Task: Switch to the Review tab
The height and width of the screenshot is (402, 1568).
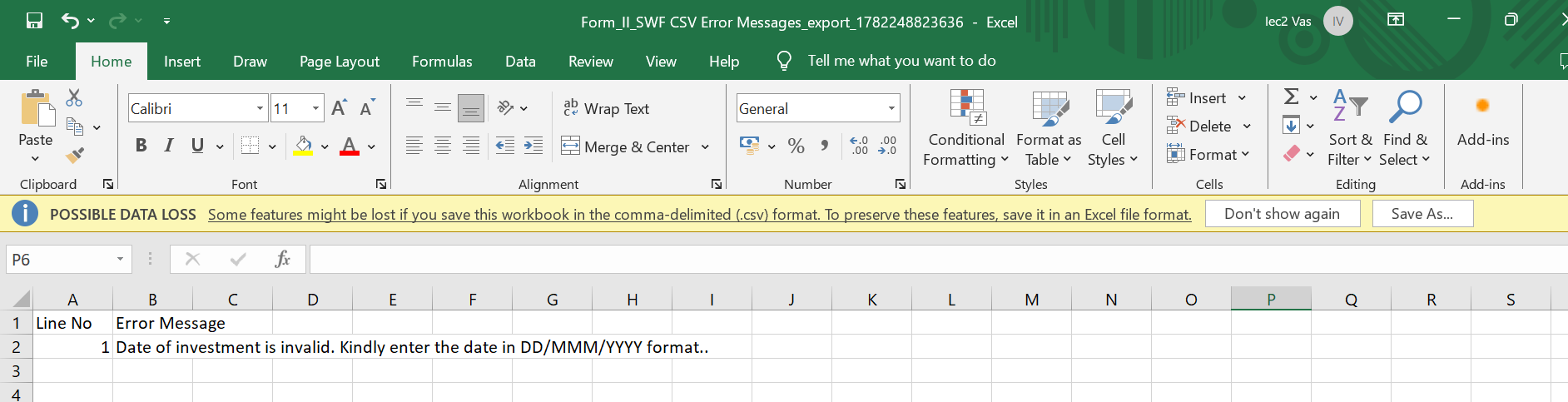Action: tap(591, 61)
